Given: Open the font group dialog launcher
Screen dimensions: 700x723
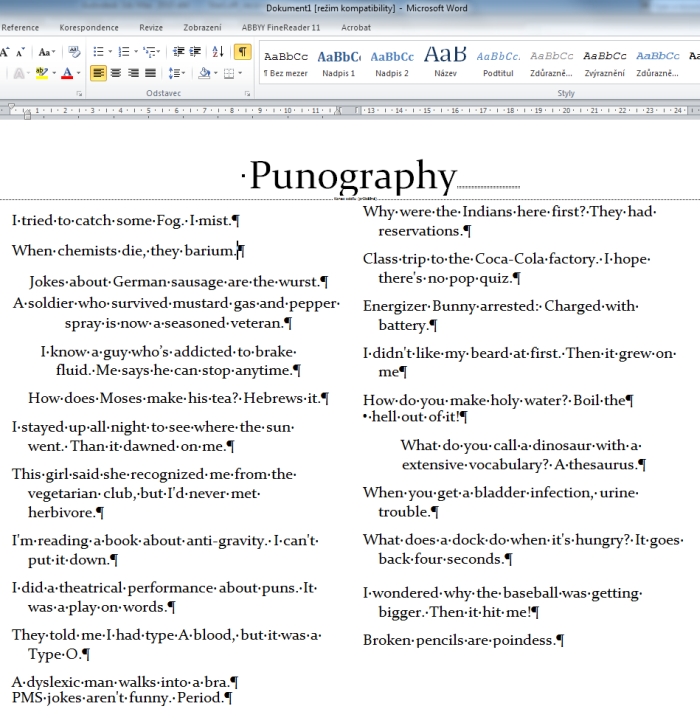Looking at the screenshot, I should click(79, 94).
